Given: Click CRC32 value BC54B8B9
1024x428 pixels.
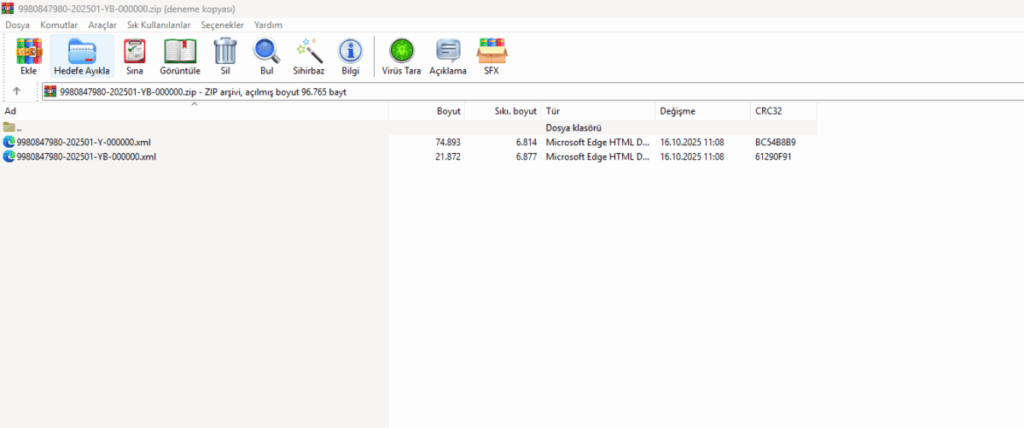Looking at the screenshot, I should [775, 142].
